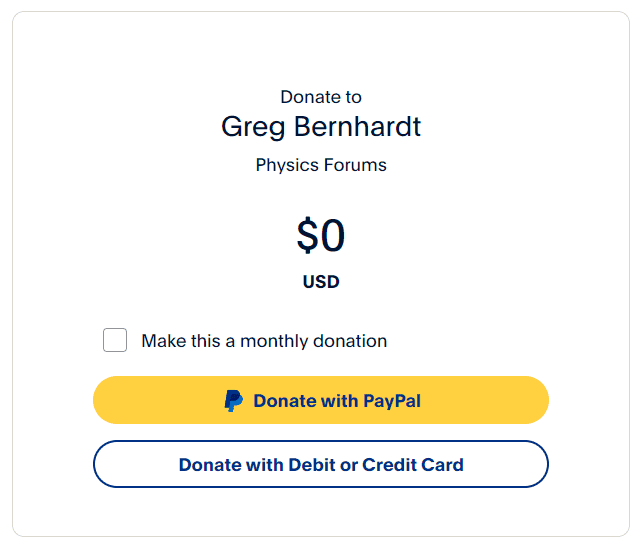The height and width of the screenshot is (549, 640).
Task: Click the outlined card payment button
Action: 321,464
